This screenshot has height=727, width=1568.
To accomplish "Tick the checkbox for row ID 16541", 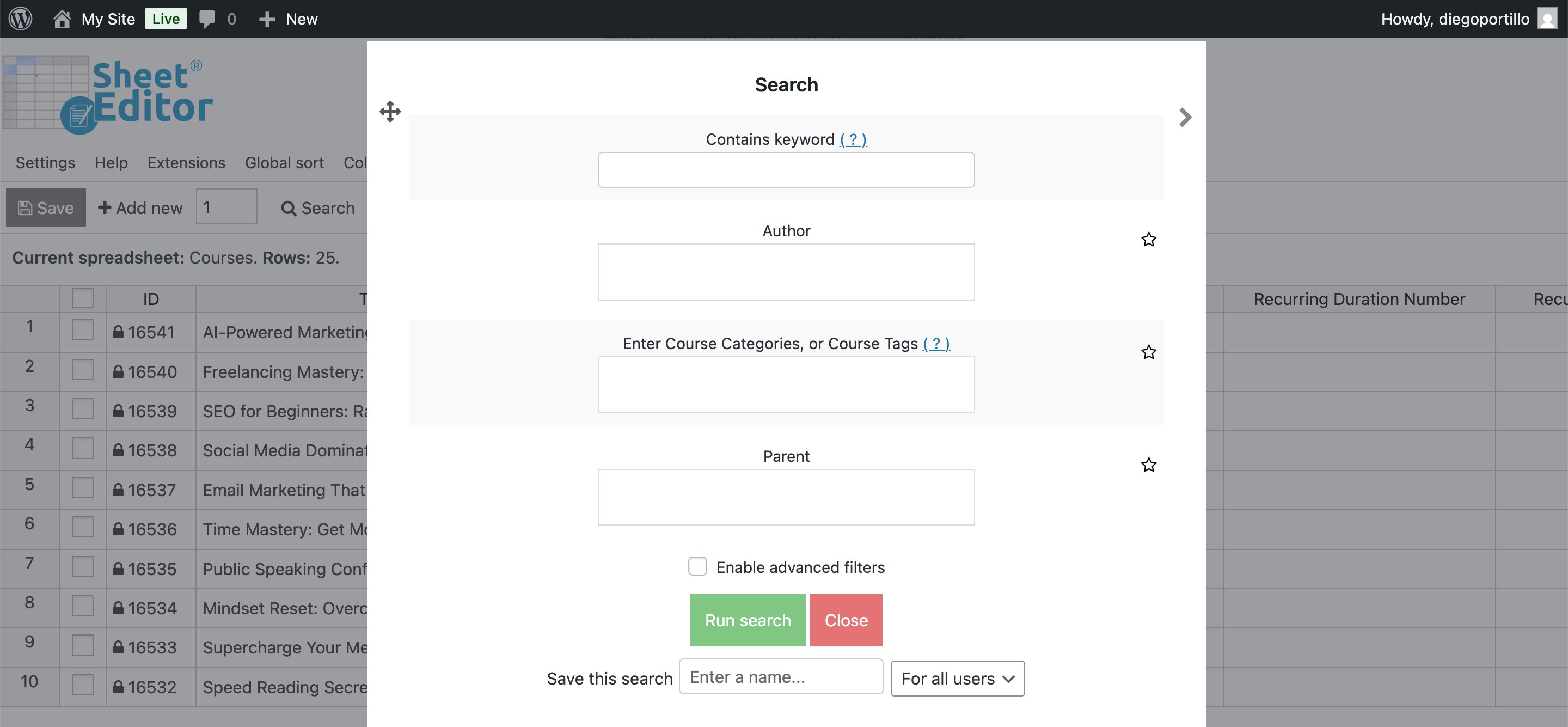I will tap(83, 331).
